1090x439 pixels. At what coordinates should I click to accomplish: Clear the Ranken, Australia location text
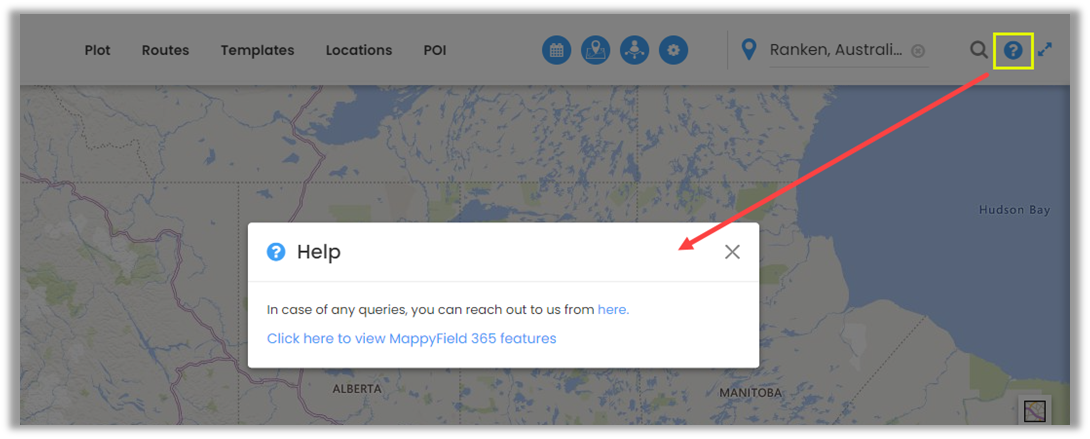(918, 51)
